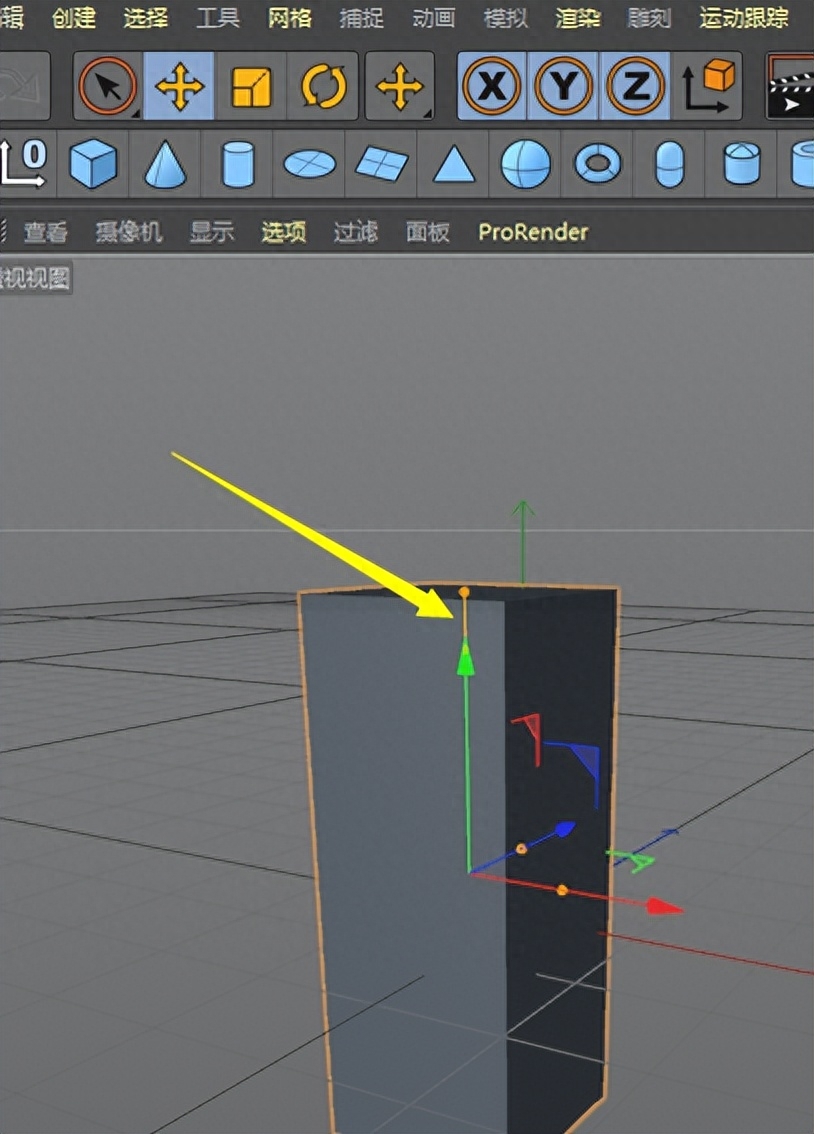Toggle X axis lock
The image size is (814, 1134).
(492, 86)
